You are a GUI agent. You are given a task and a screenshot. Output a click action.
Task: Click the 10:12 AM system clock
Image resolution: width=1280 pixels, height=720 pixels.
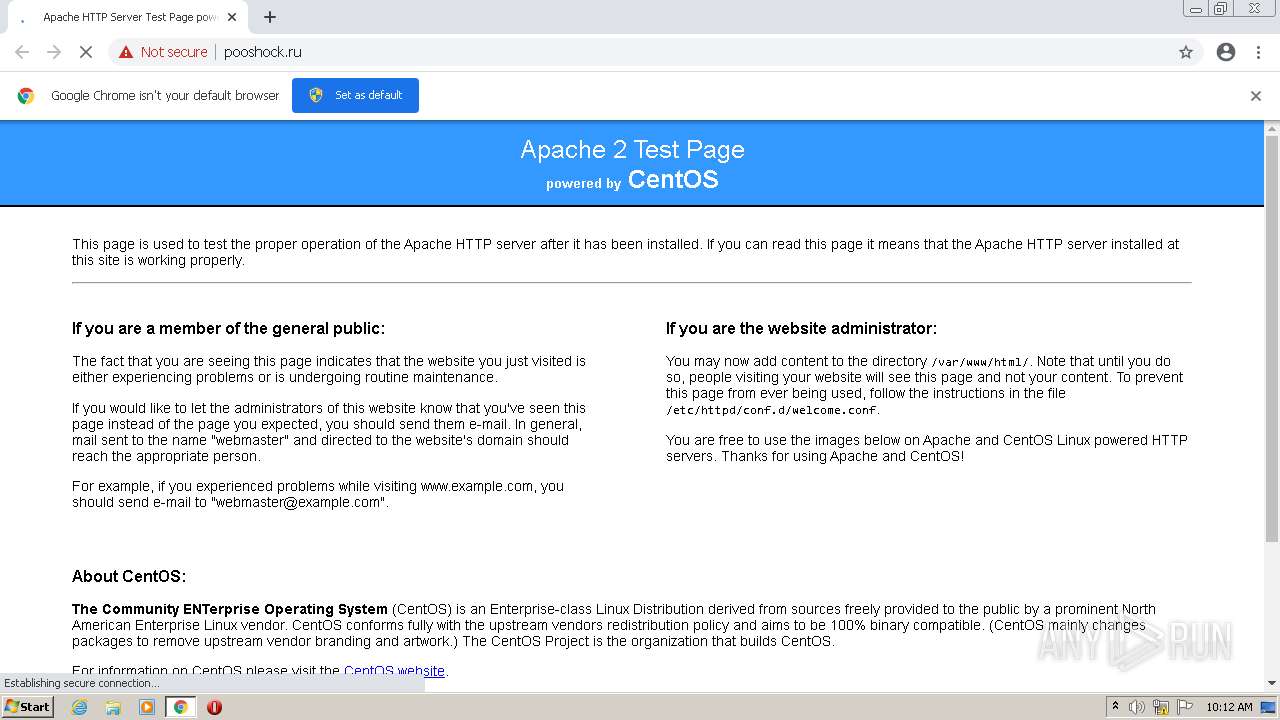click(1229, 707)
